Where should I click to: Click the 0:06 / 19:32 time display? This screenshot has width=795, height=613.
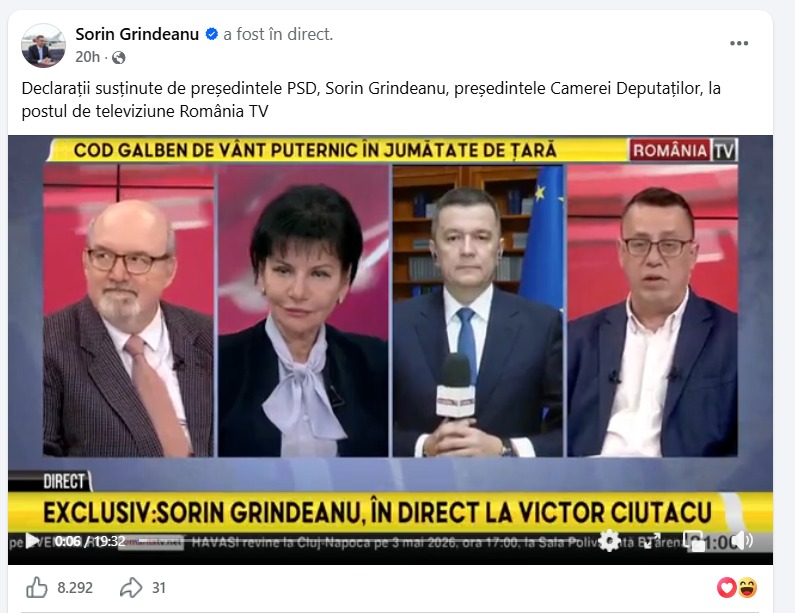tap(90, 542)
